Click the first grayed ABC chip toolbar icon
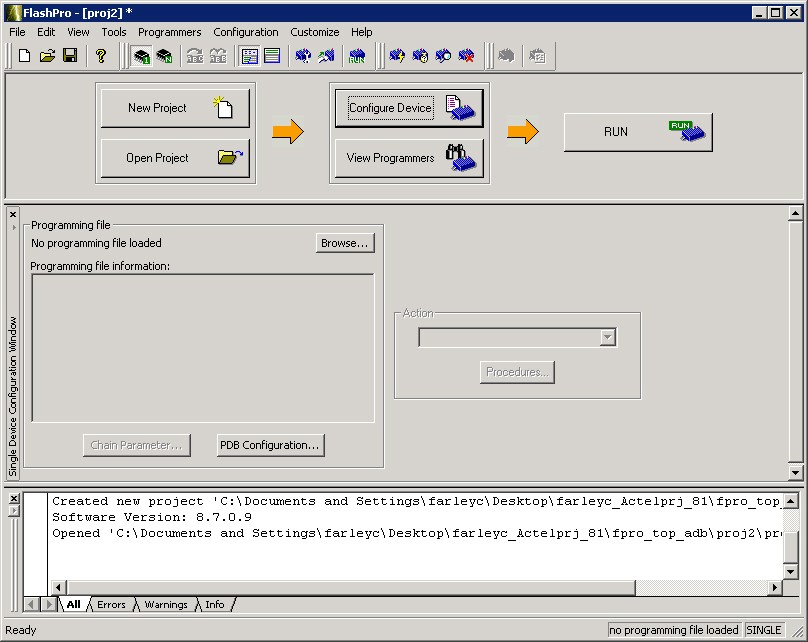808x642 pixels. [195, 56]
